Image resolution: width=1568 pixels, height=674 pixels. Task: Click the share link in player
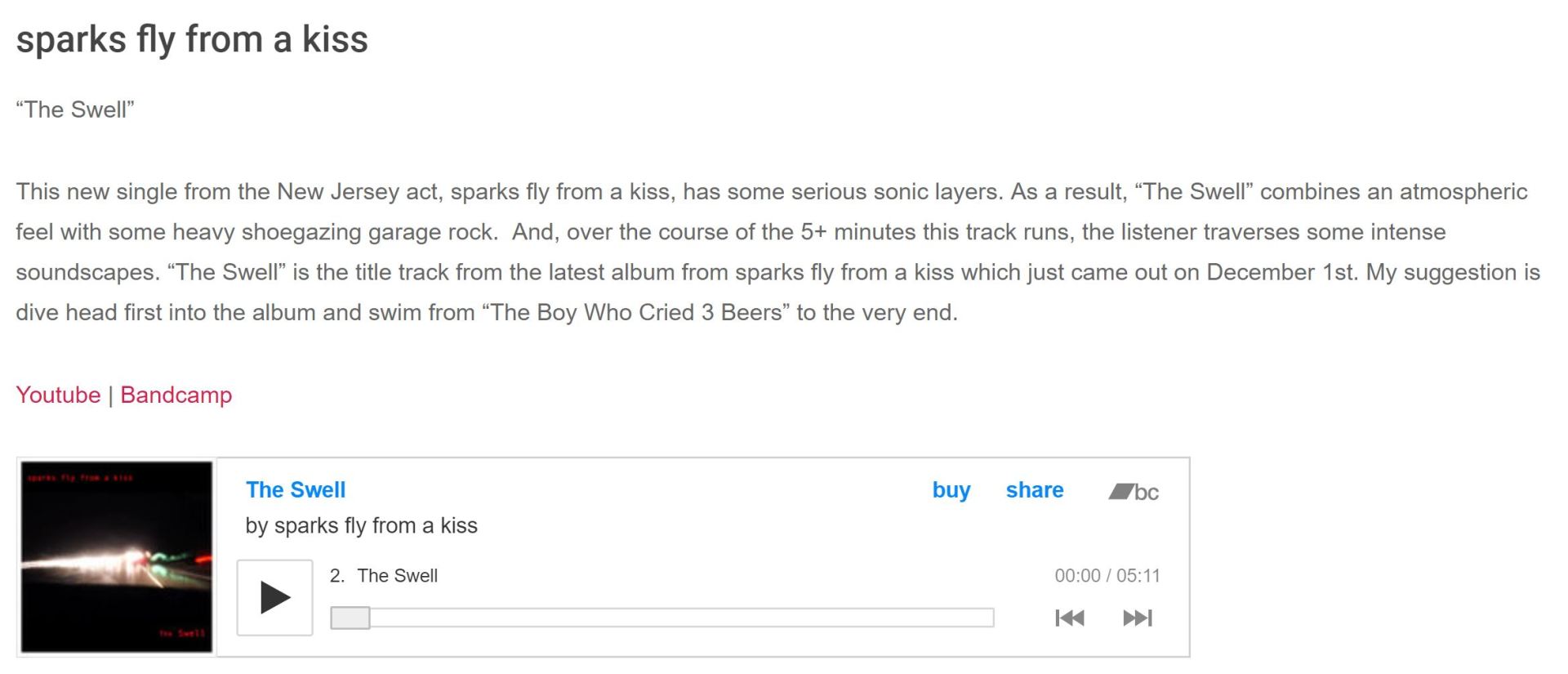point(1034,490)
